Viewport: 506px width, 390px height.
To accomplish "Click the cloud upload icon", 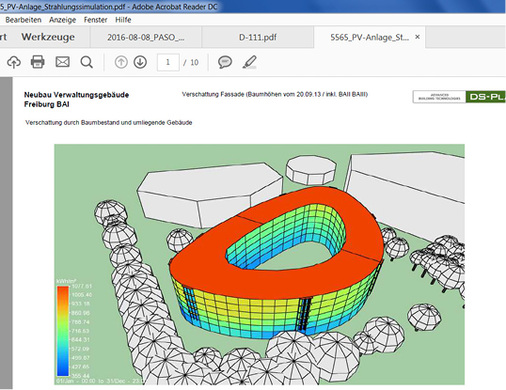I will point(14,62).
